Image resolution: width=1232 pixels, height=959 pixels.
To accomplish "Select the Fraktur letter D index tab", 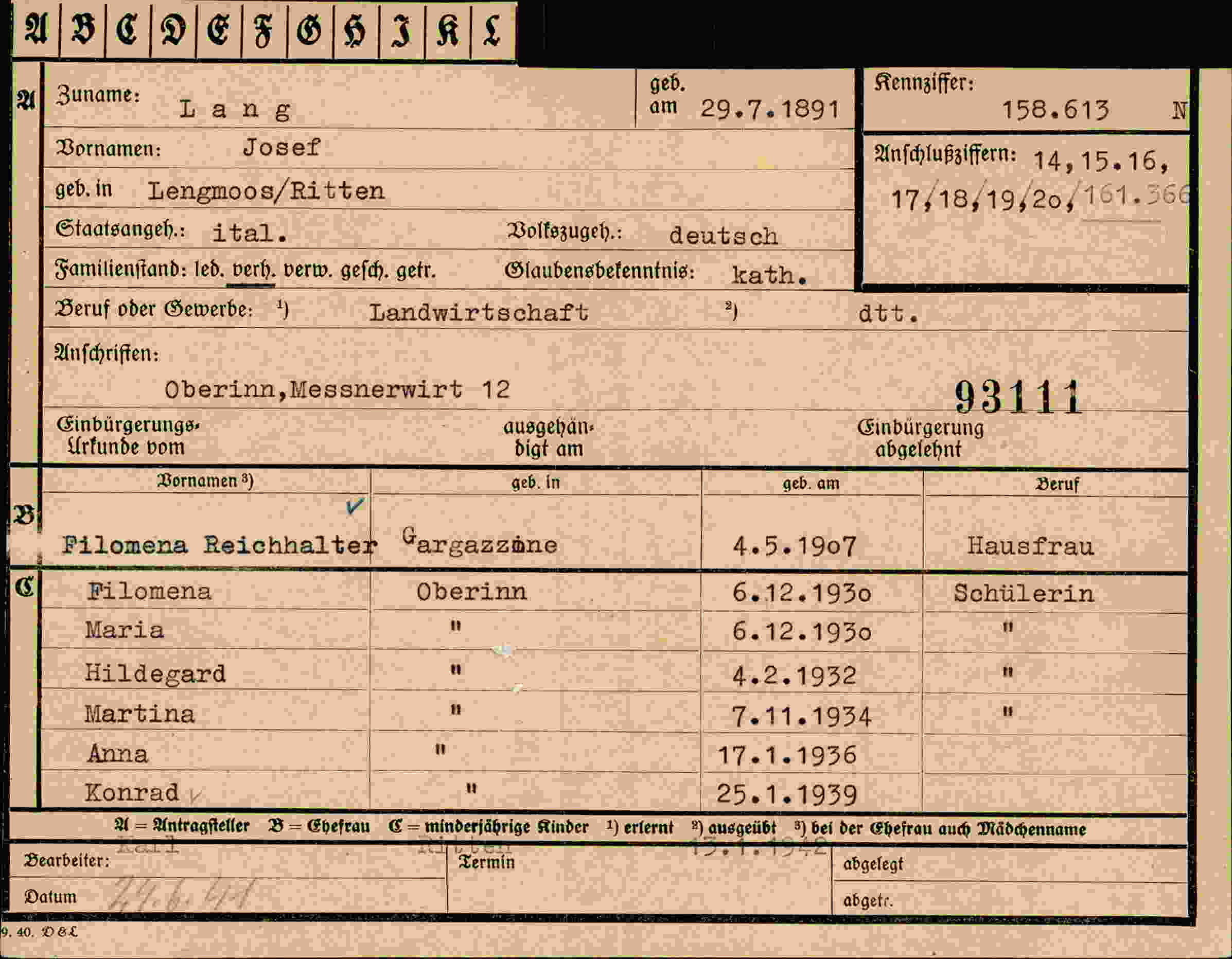I will pyautogui.click(x=173, y=29).
